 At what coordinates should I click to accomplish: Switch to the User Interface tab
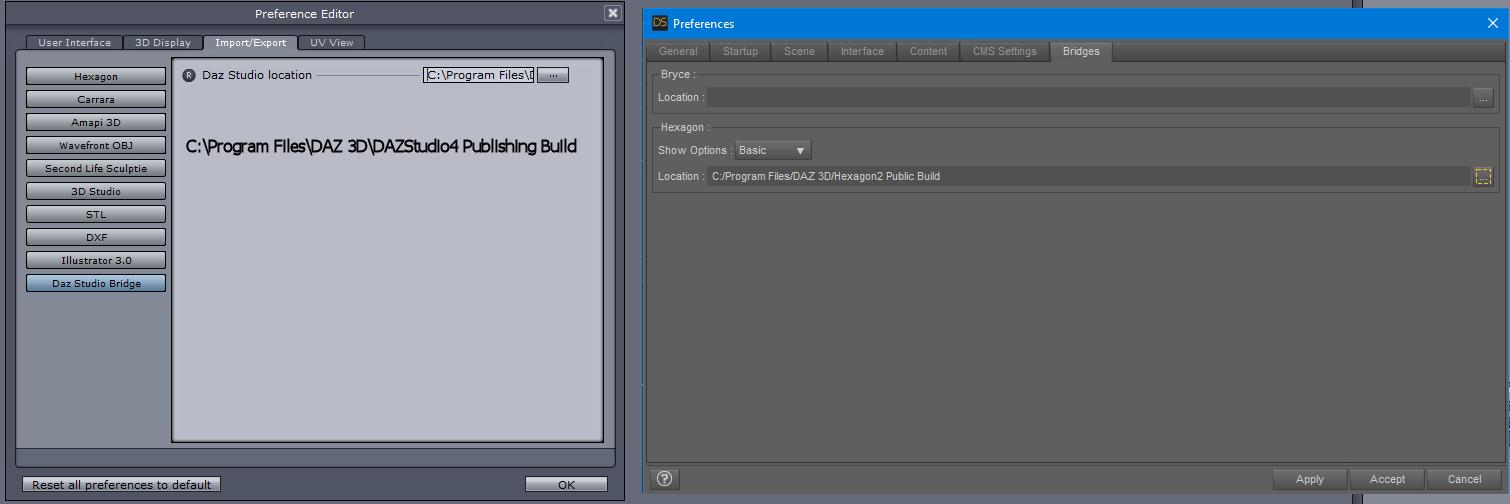pyautogui.click(x=75, y=42)
